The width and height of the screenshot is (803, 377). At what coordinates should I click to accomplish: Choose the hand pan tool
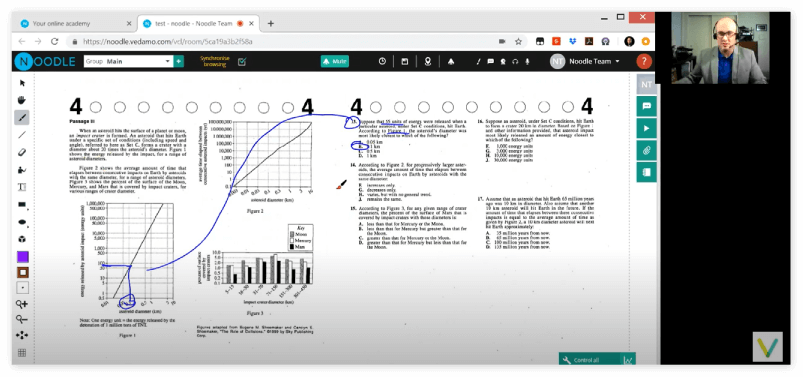click(x=22, y=100)
